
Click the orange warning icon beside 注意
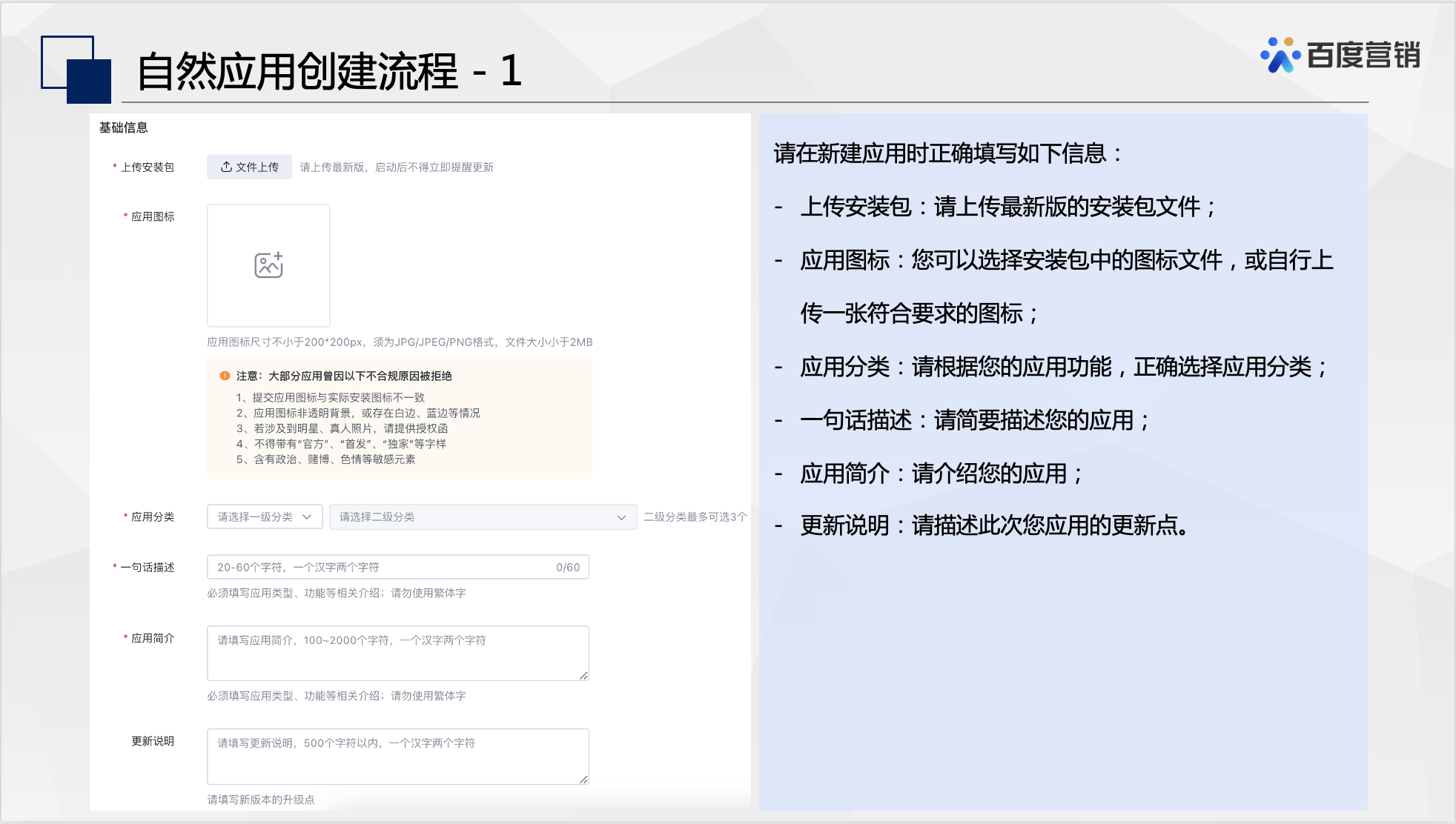click(225, 376)
